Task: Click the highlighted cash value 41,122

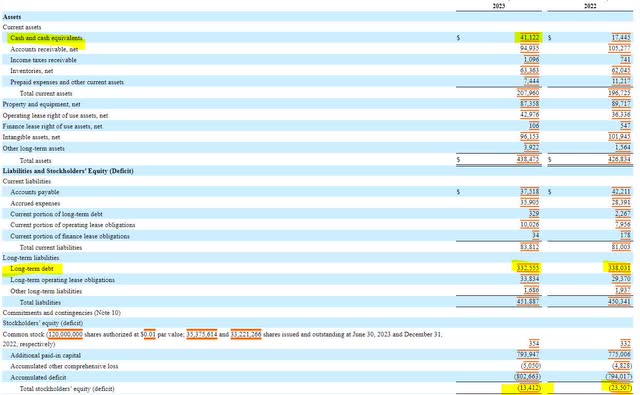Action: tap(529, 38)
